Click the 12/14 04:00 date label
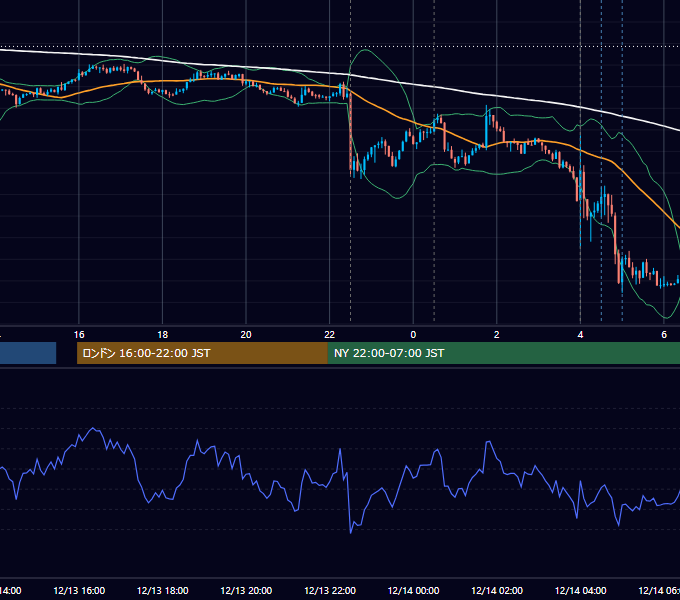The width and height of the screenshot is (680, 600). pyautogui.click(x=581, y=590)
